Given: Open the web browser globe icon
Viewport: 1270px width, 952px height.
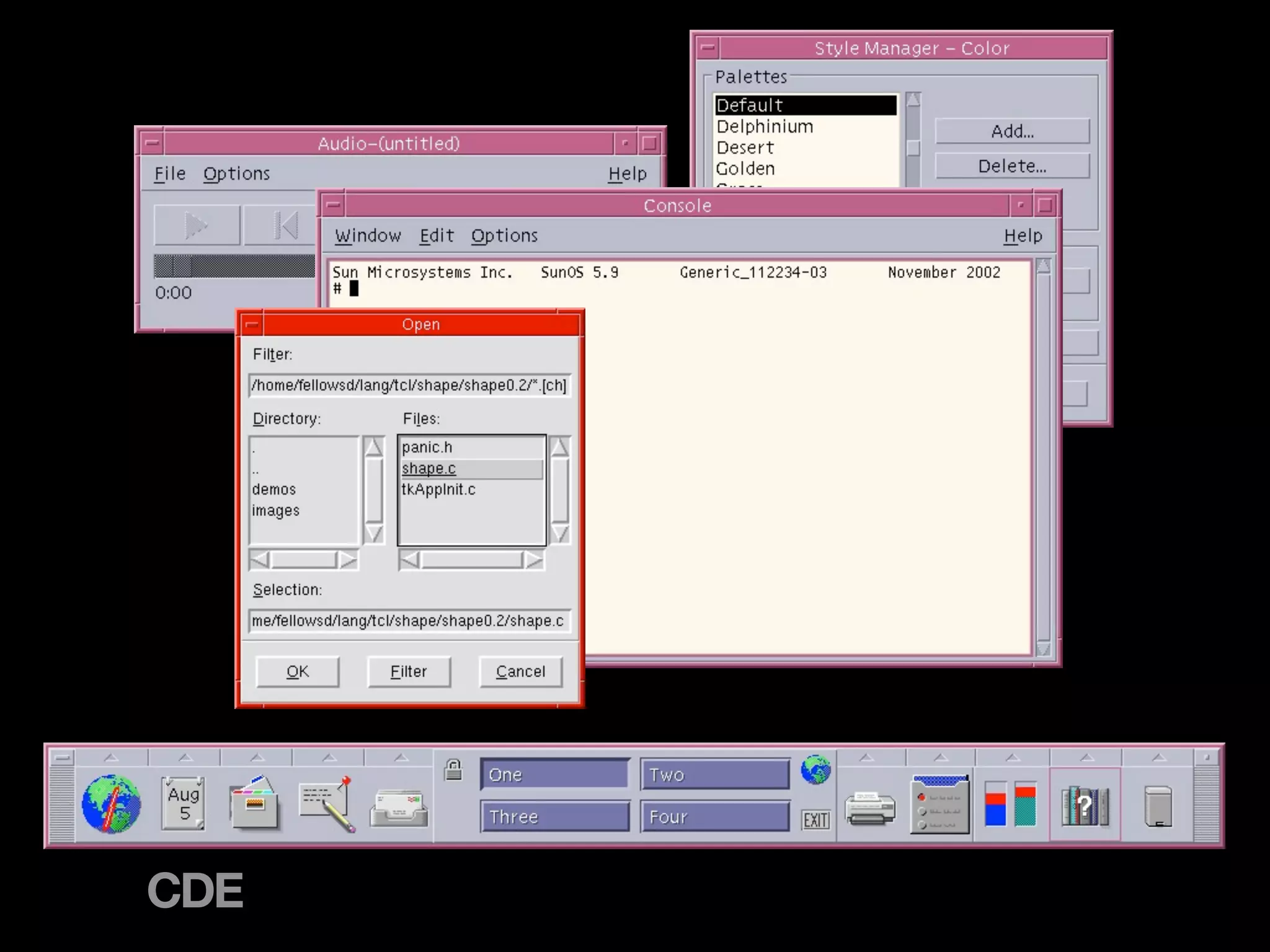Looking at the screenshot, I should [111, 804].
